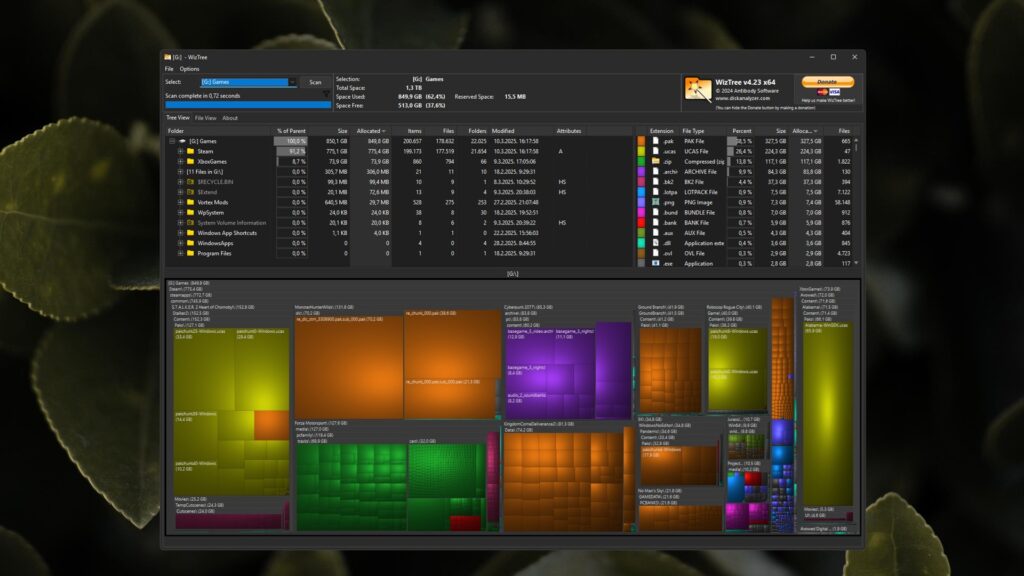Viewport: 1024px width, 576px height.
Task: Open the File menu
Action: (169, 69)
